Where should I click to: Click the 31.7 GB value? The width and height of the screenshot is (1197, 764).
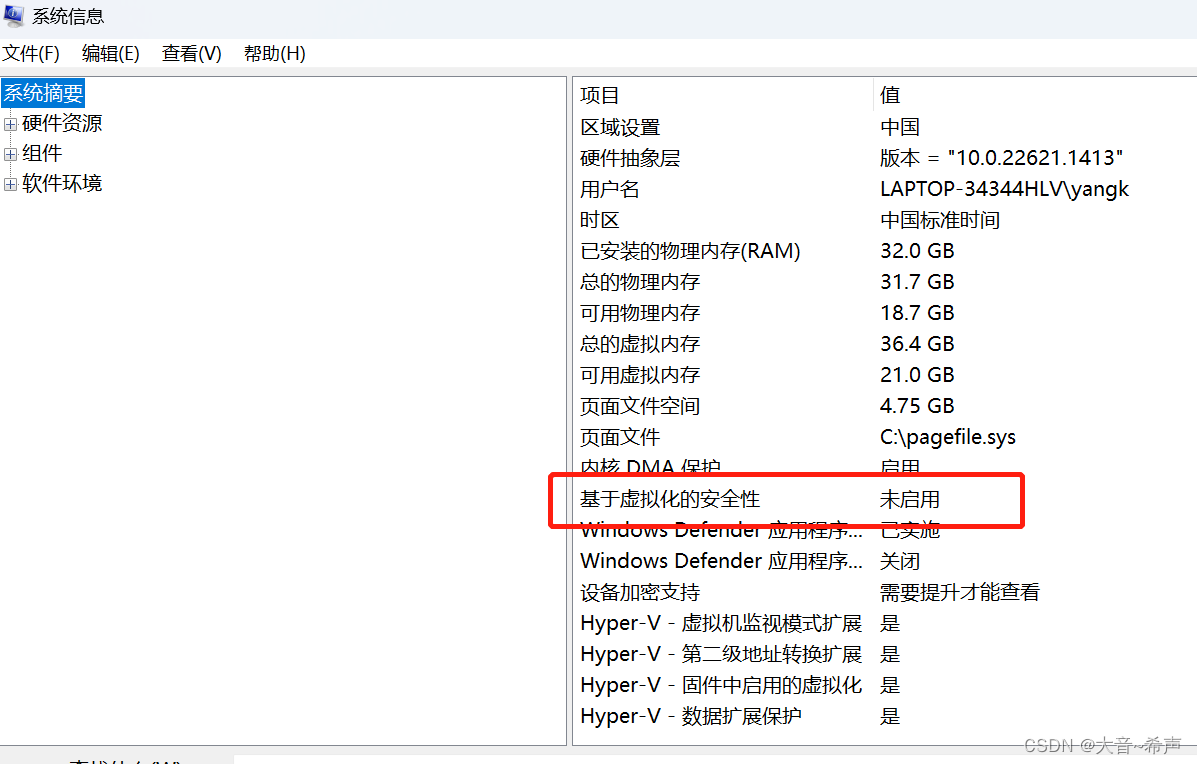pyautogui.click(x=917, y=282)
